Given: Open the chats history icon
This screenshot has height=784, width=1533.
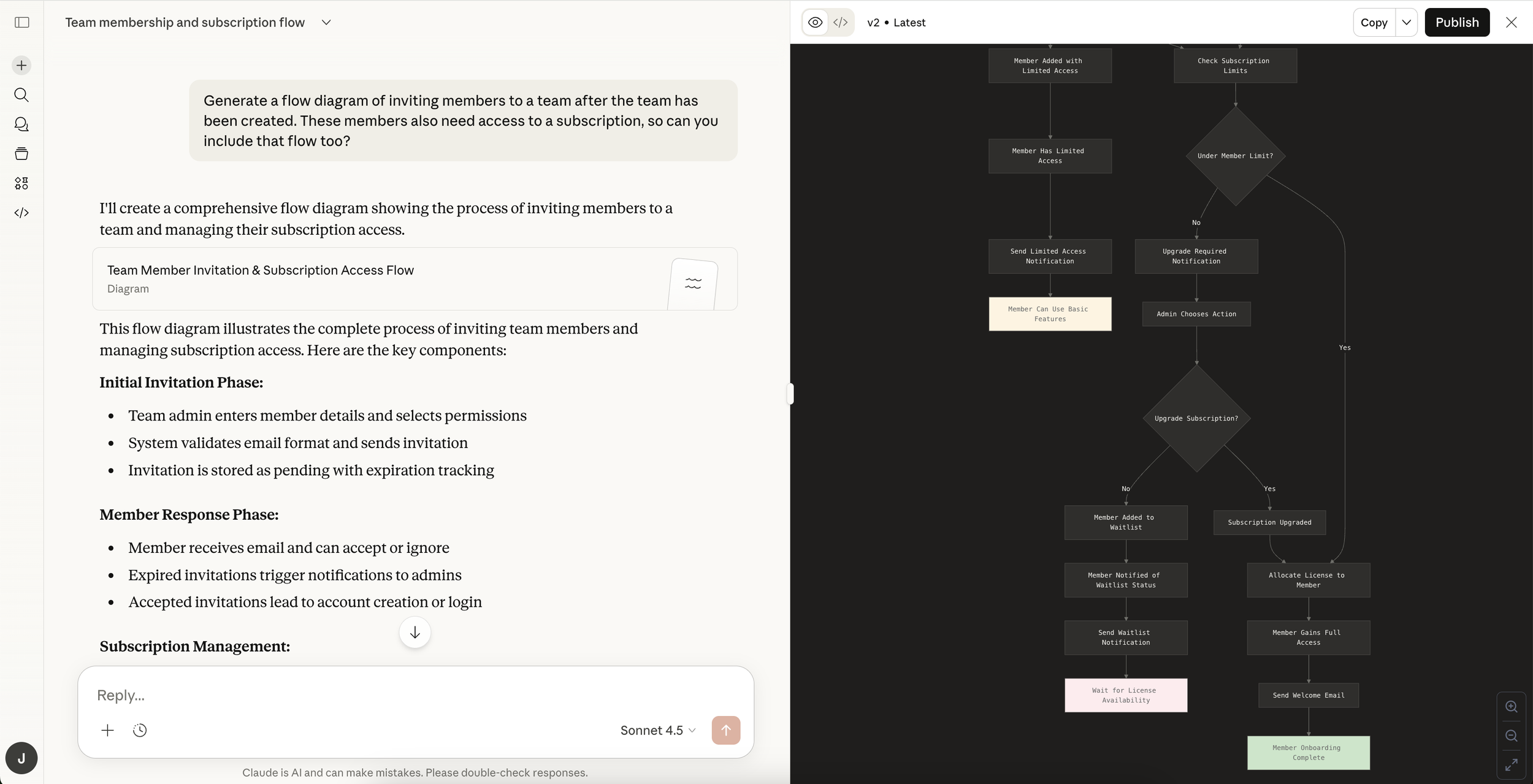Looking at the screenshot, I should [x=21, y=124].
